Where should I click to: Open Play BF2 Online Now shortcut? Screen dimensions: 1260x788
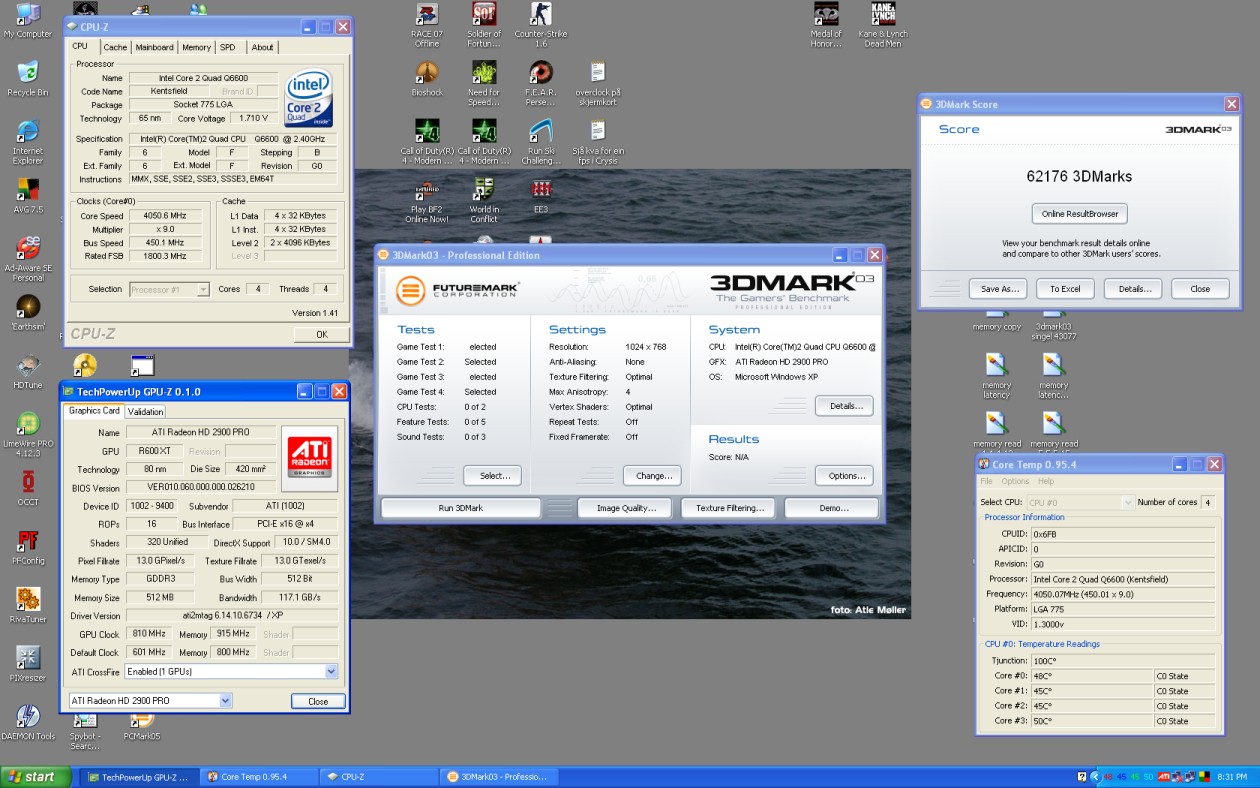[x=427, y=200]
